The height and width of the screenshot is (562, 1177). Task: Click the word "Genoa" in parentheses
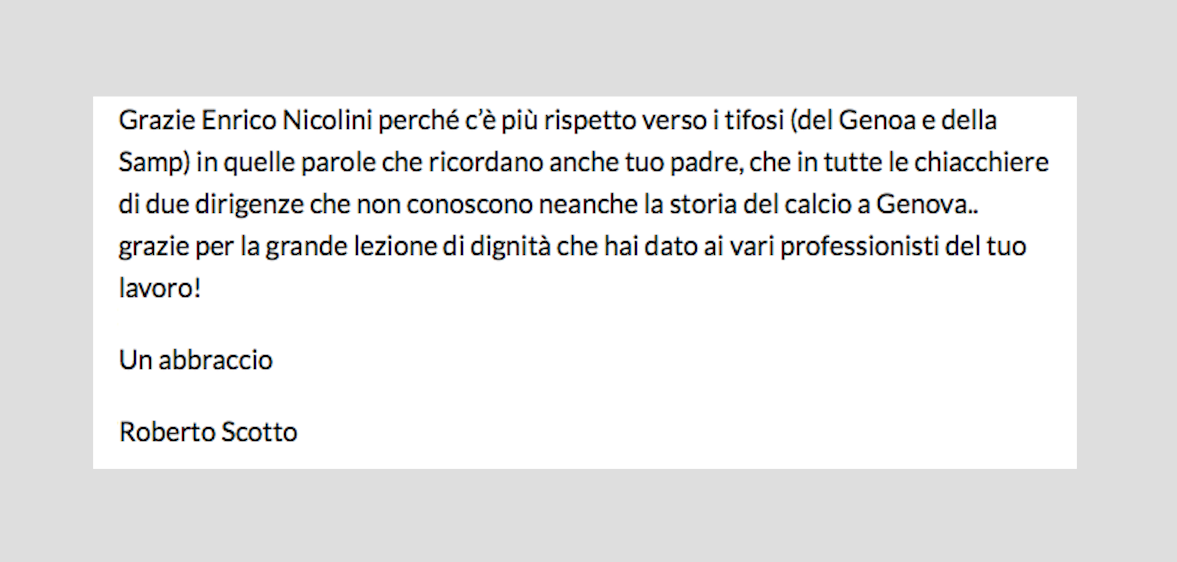point(877,121)
